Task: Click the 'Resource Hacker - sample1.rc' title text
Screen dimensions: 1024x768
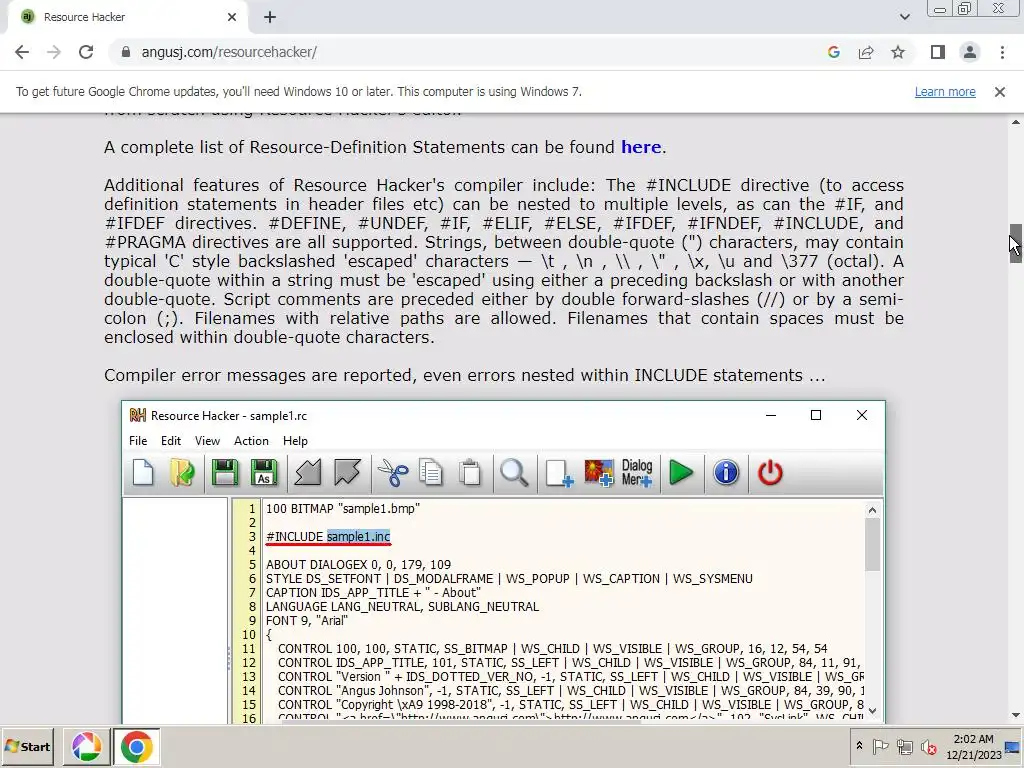Action: click(x=229, y=415)
